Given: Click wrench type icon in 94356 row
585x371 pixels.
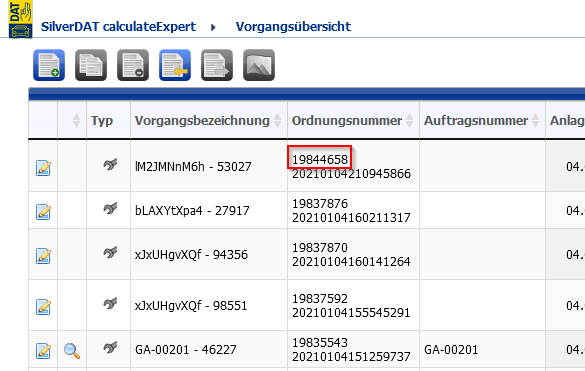Looking at the screenshot, I should pos(110,252).
